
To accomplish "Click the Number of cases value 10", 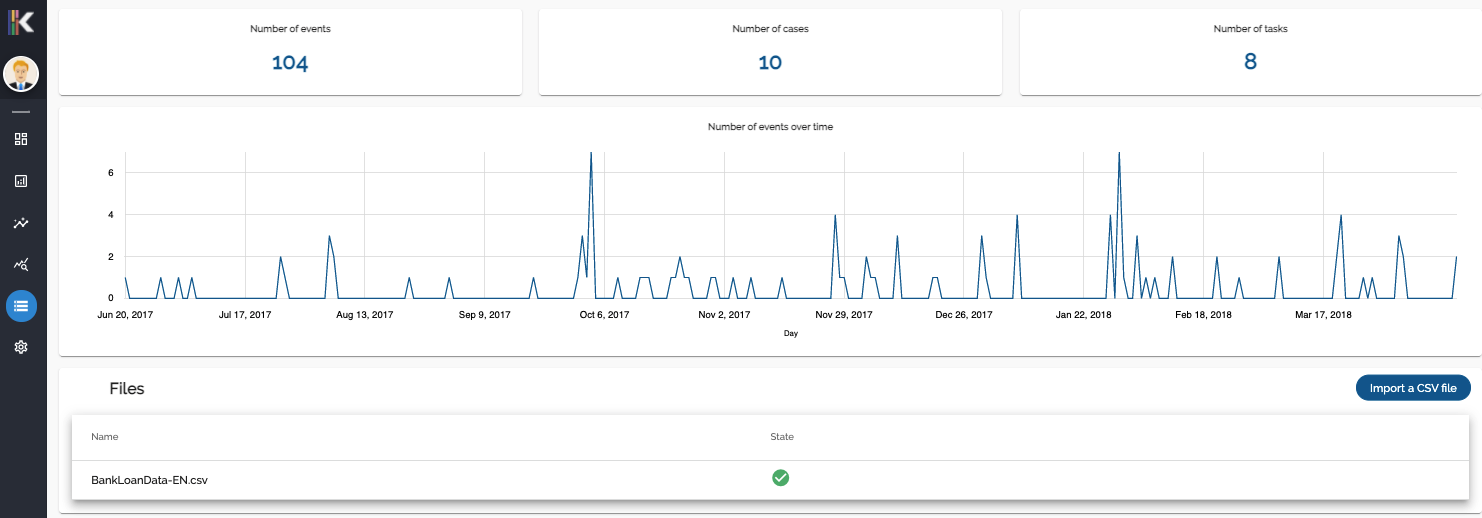I will click(x=770, y=62).
